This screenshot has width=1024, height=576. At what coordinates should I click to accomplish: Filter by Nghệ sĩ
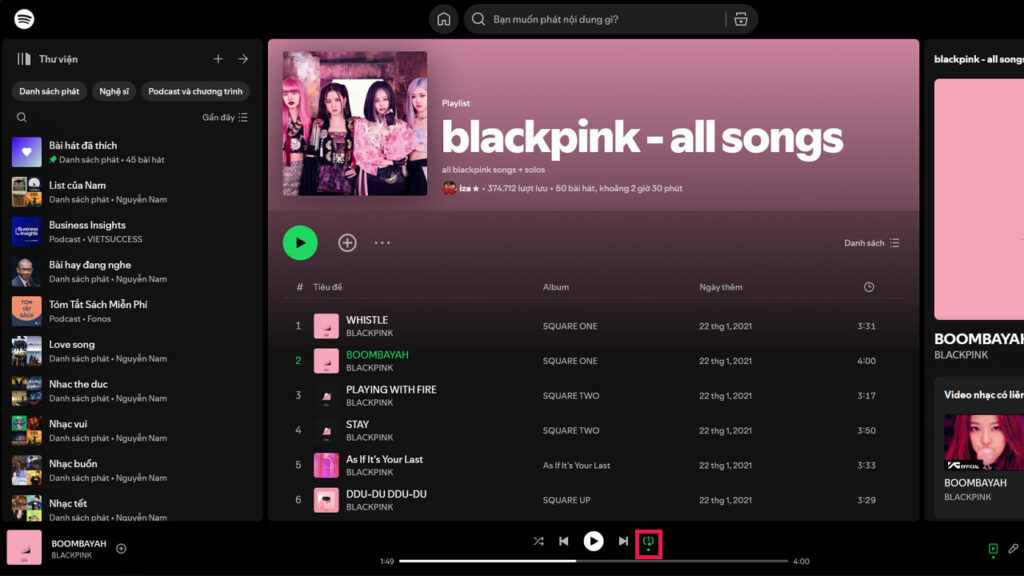point(114,91)
